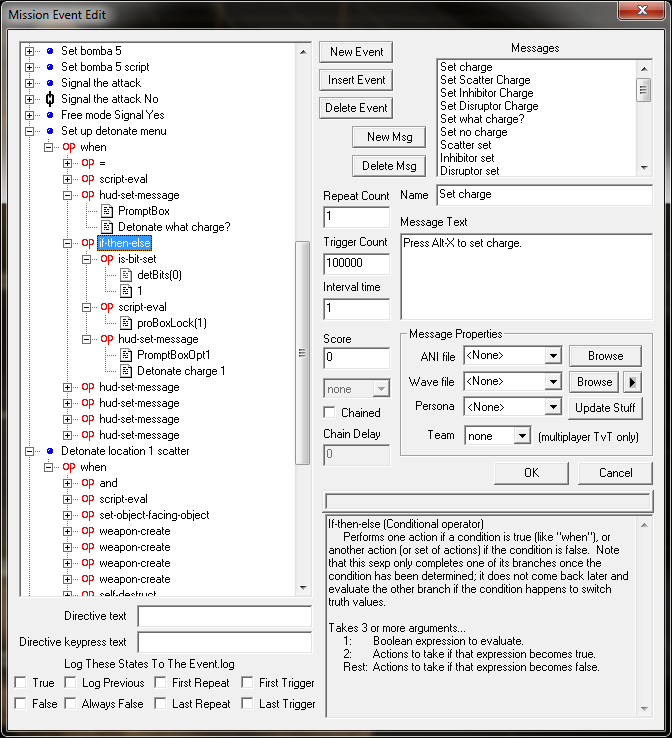
Task: Click the Message Text field
Action: (526, 277)
